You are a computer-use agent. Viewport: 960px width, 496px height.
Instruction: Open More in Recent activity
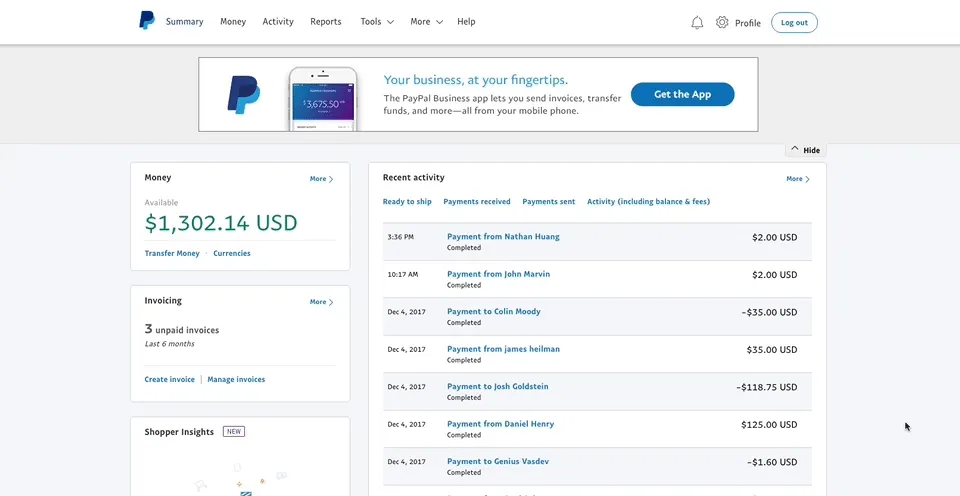coord(798,179)
